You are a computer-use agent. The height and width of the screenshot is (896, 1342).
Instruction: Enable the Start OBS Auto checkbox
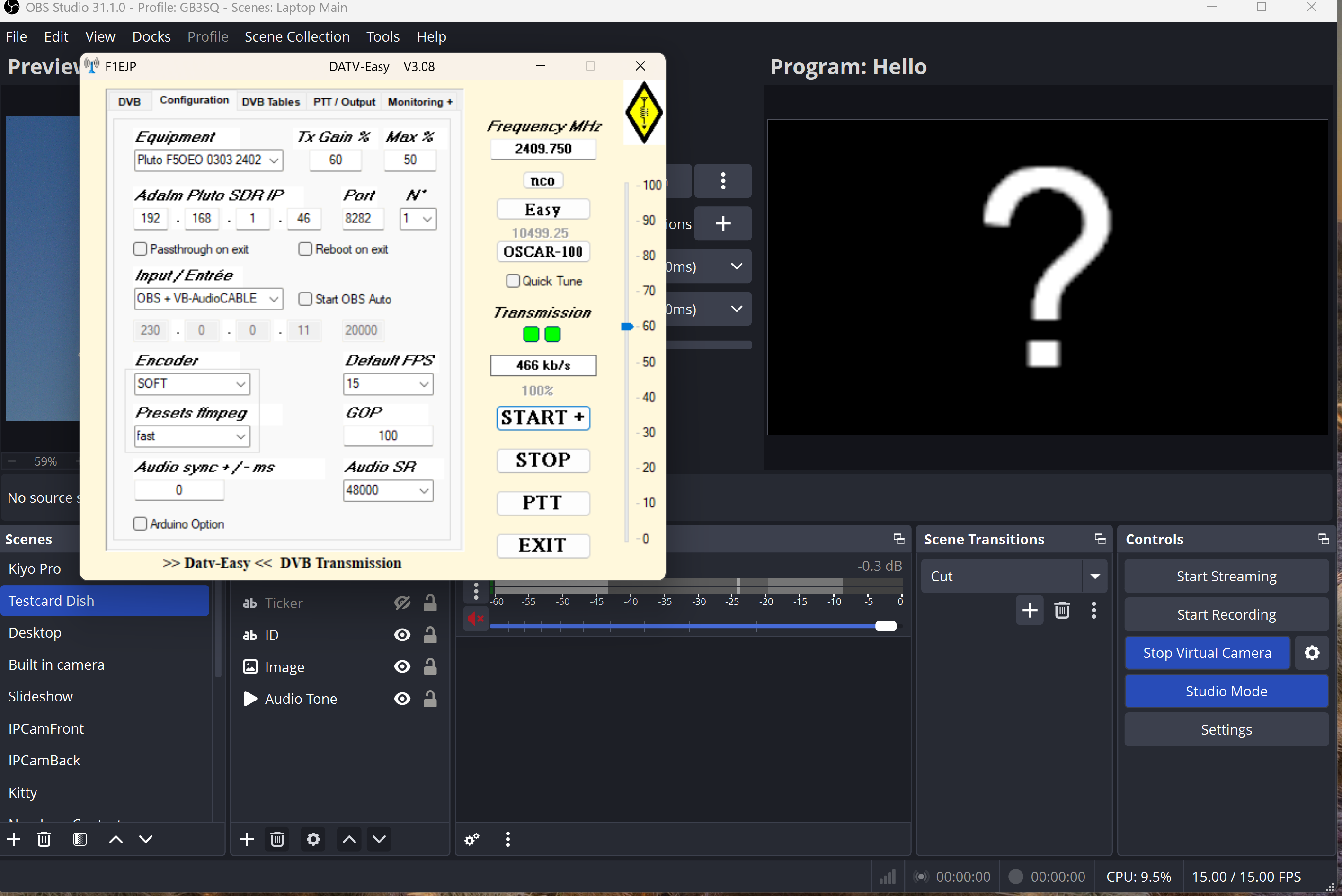pyautogui.click(x=306, y=299)
